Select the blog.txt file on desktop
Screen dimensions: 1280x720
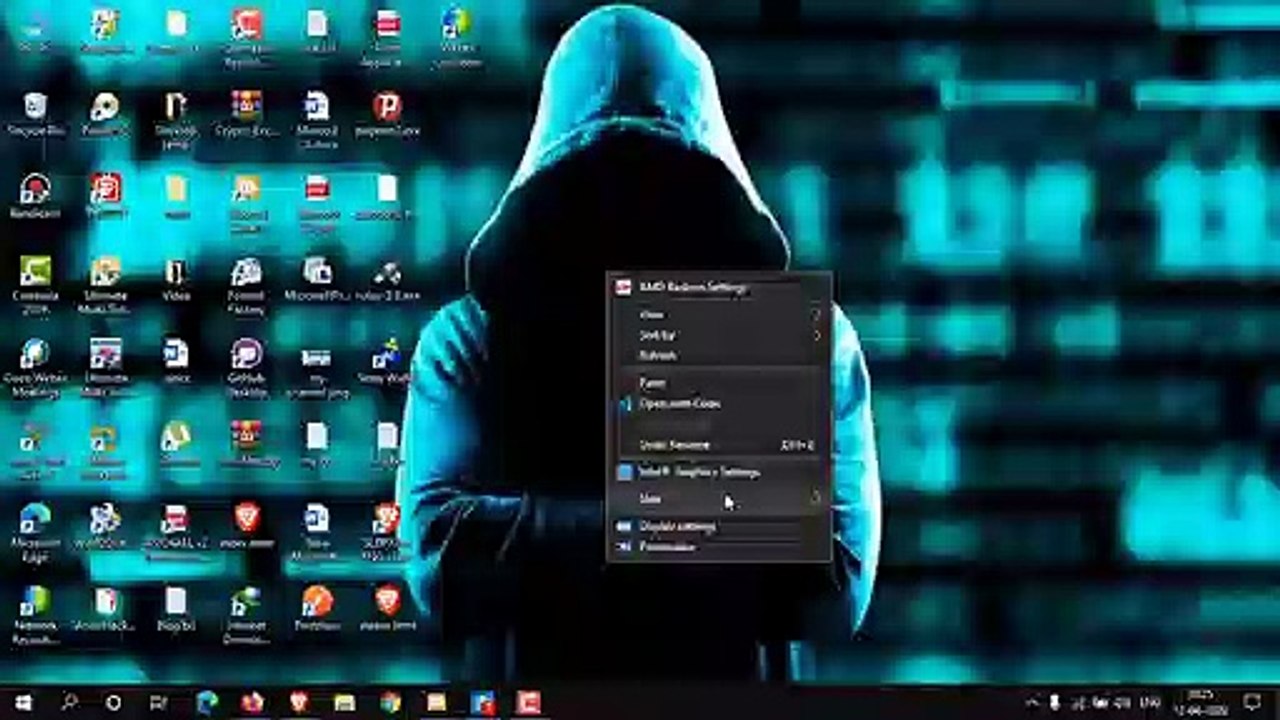coord(176,608)
